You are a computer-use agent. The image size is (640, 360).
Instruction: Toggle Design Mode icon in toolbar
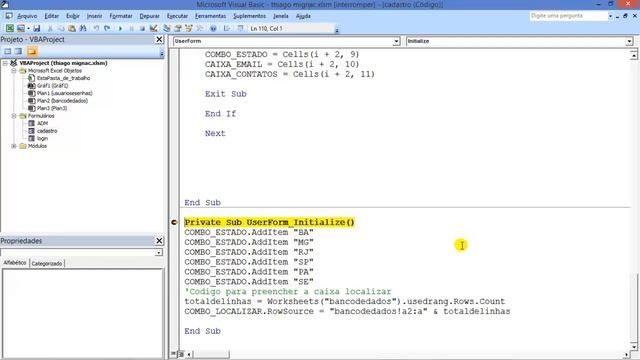click(153, 29)
